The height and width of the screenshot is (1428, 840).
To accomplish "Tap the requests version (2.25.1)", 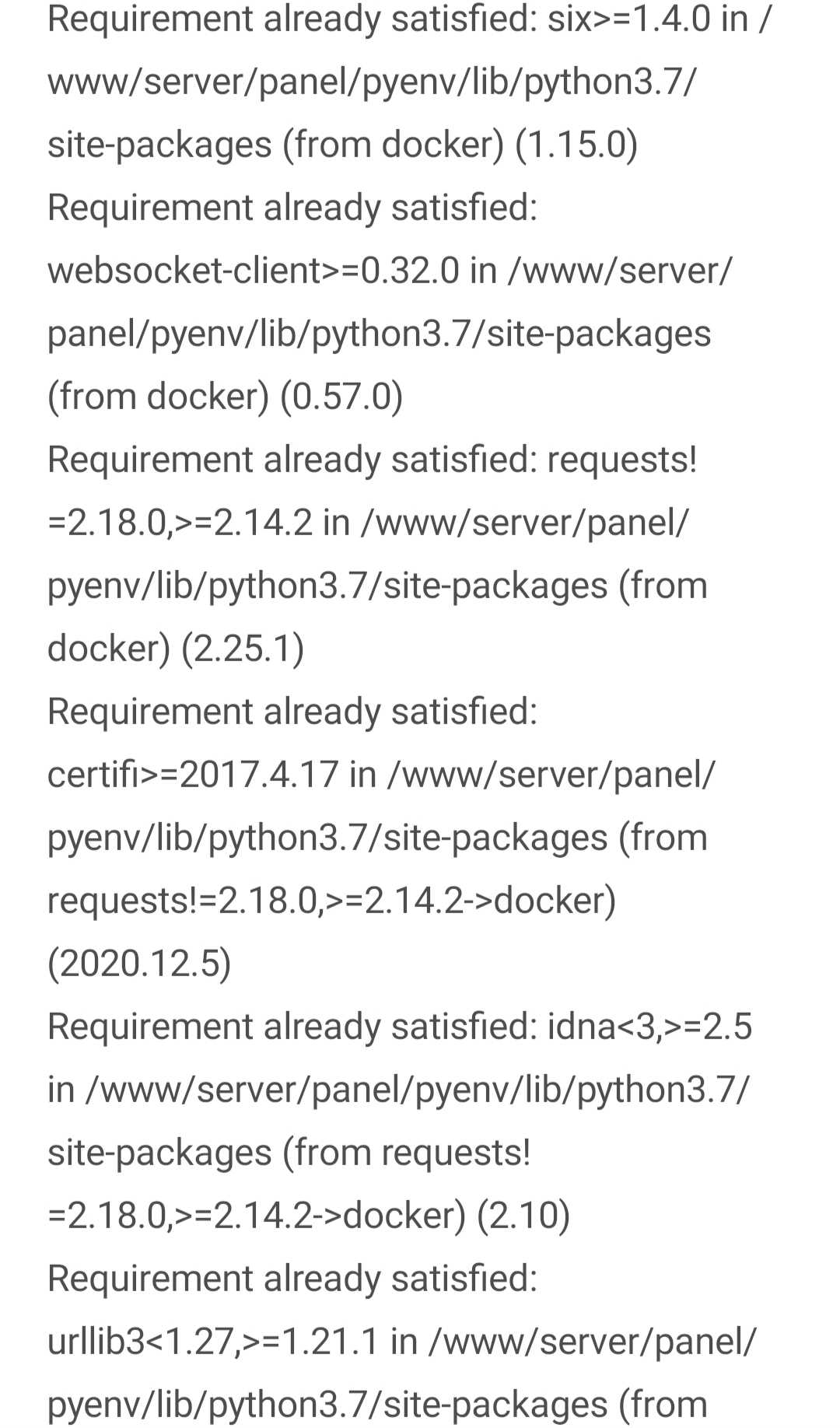I will point(243,649).
